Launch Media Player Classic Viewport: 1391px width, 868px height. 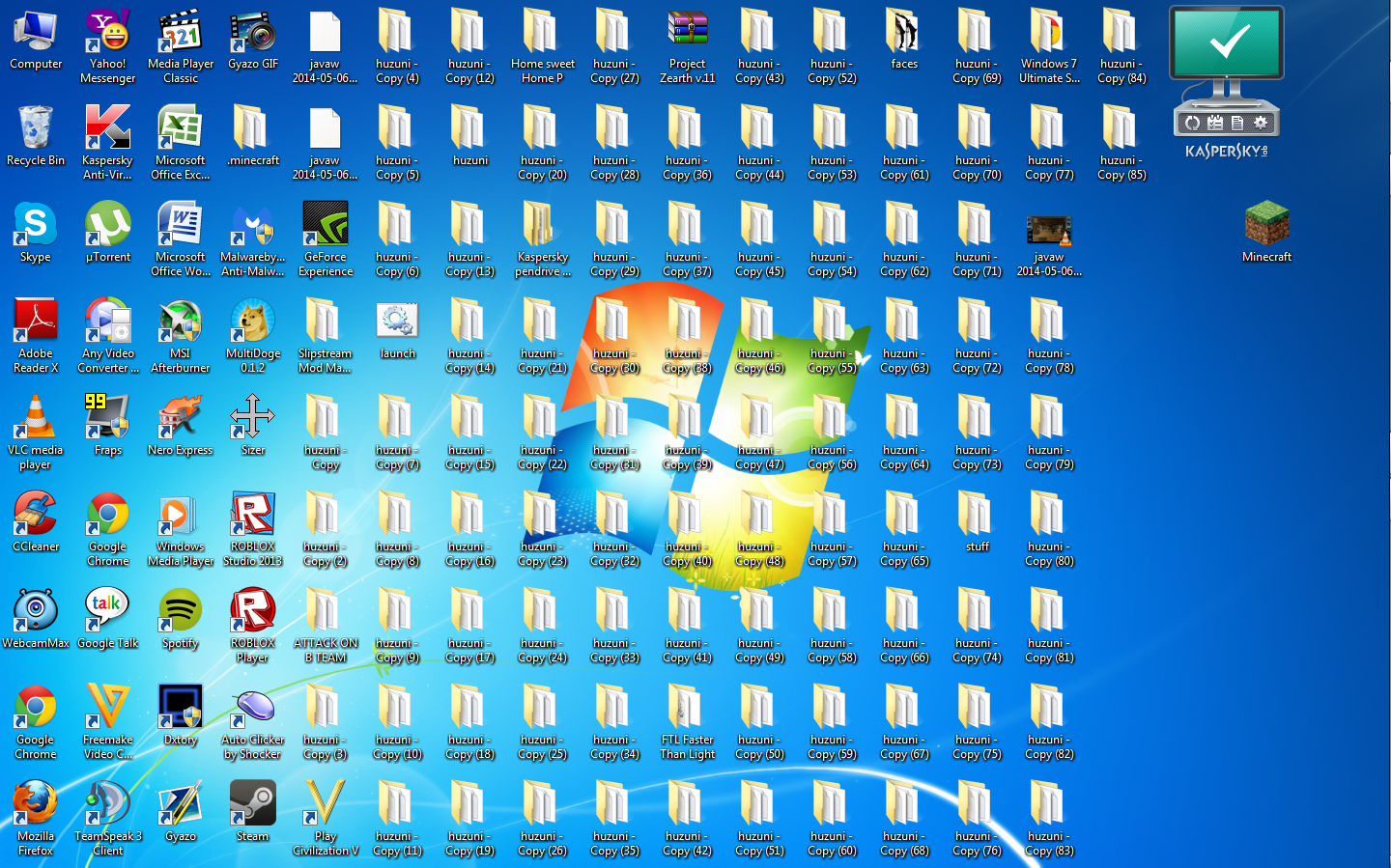coord(181,47)
